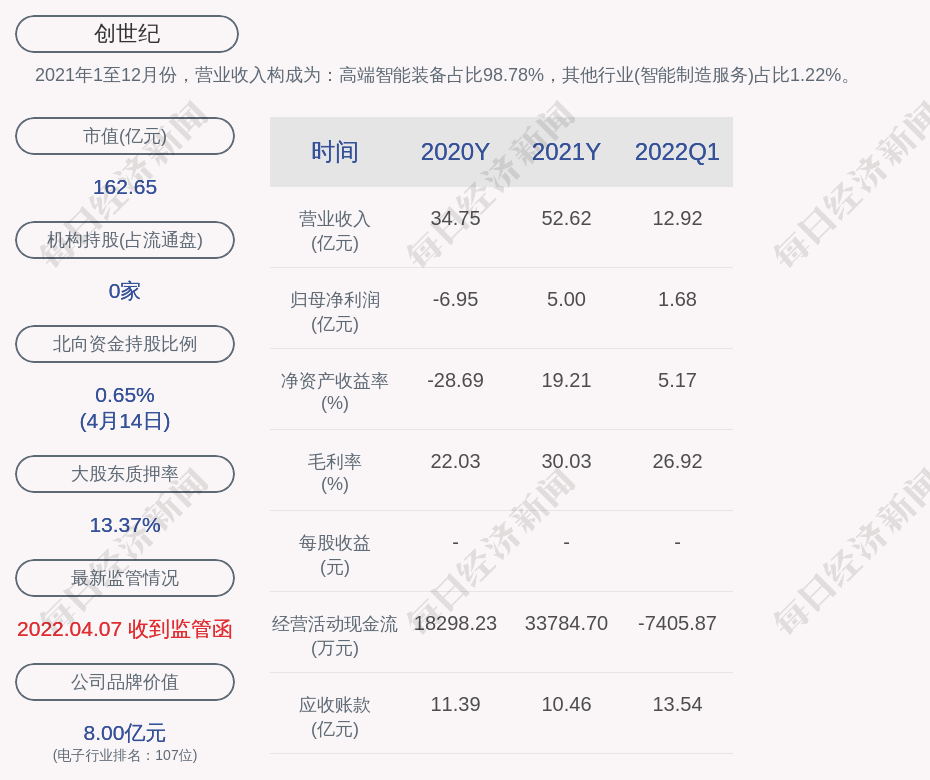The height and width of the screenshot is (780, 930).
Task: Choose the 2022Q1 column header
Action: [x=677, y=152]
